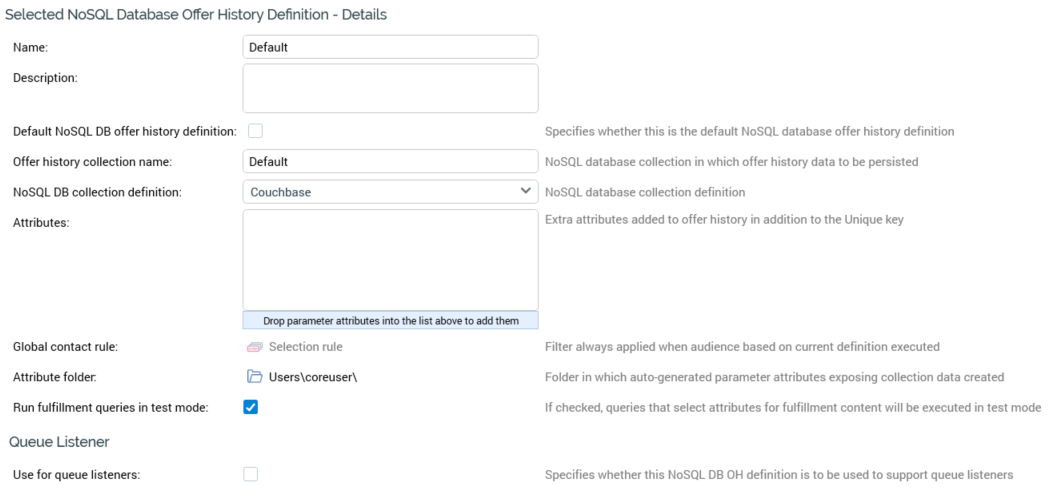This screenshot has width=1052, height=496.
Task: Click the Selected NoSQL Database Offer History title
Action: coord(197,15)
